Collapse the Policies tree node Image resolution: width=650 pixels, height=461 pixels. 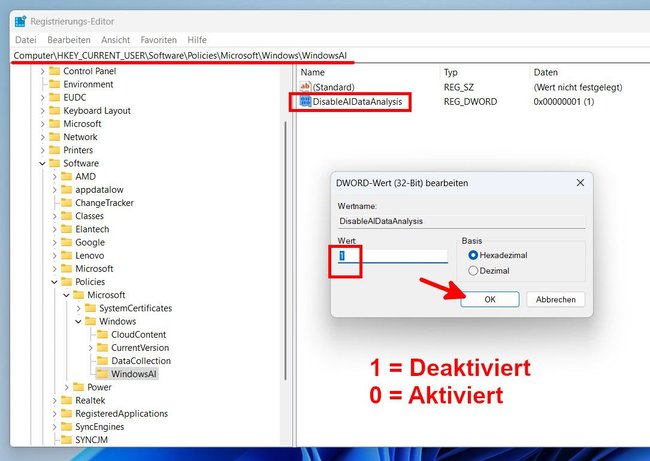[x=54, y=282]
